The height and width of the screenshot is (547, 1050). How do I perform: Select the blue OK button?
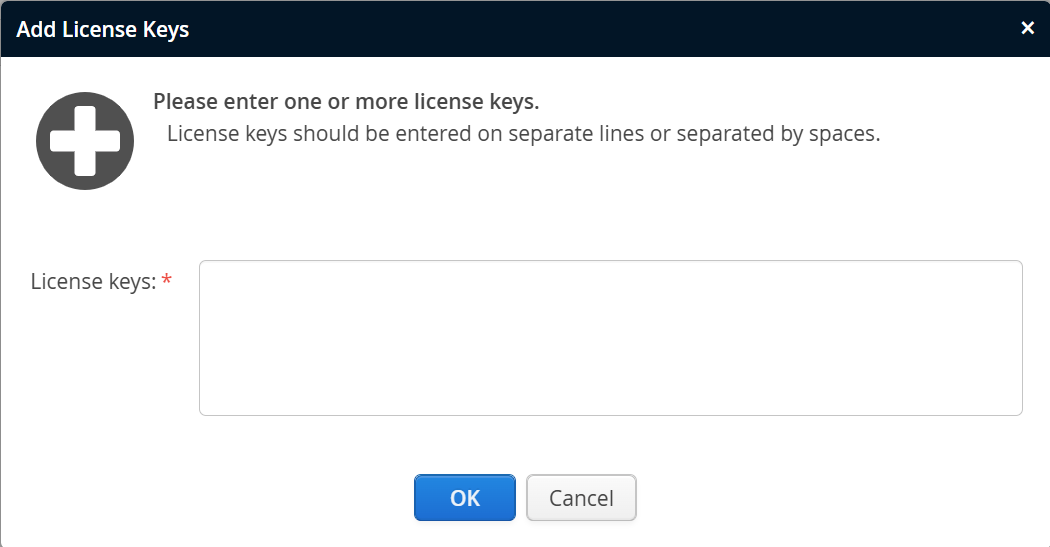pos(465,498)
